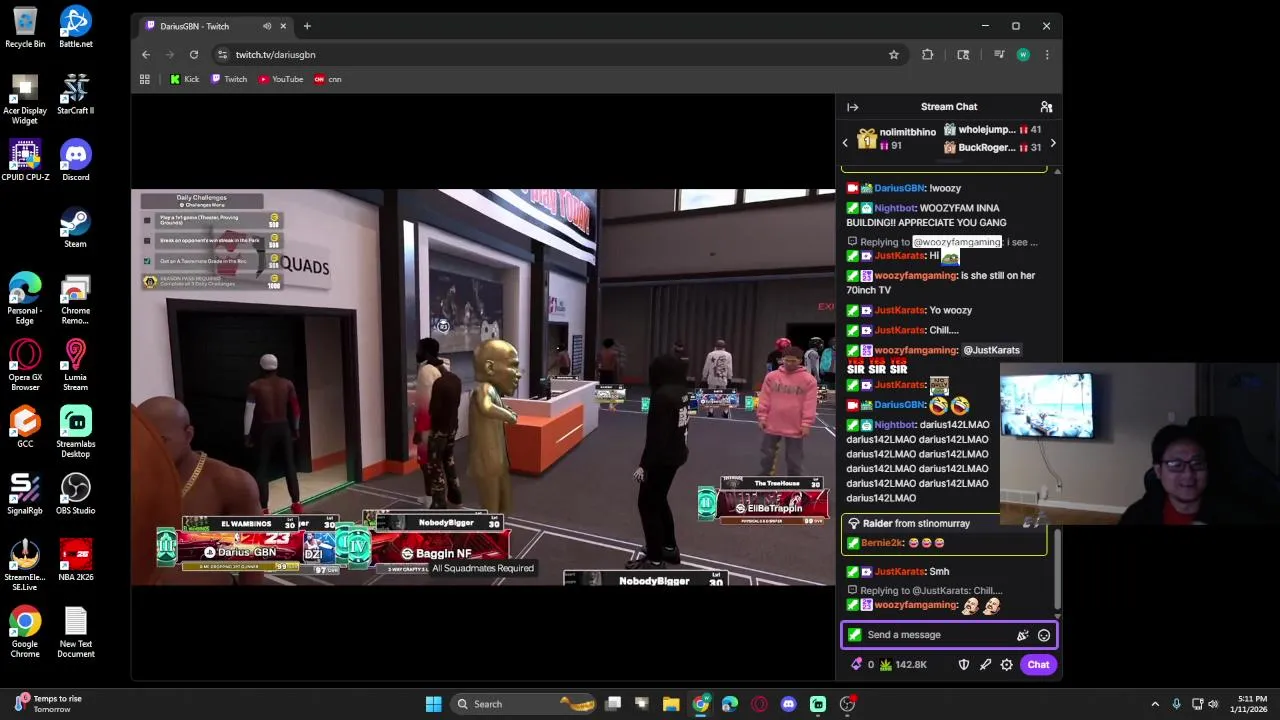
Task: Open the YouTube bookmark
Action: coord(281,79)
